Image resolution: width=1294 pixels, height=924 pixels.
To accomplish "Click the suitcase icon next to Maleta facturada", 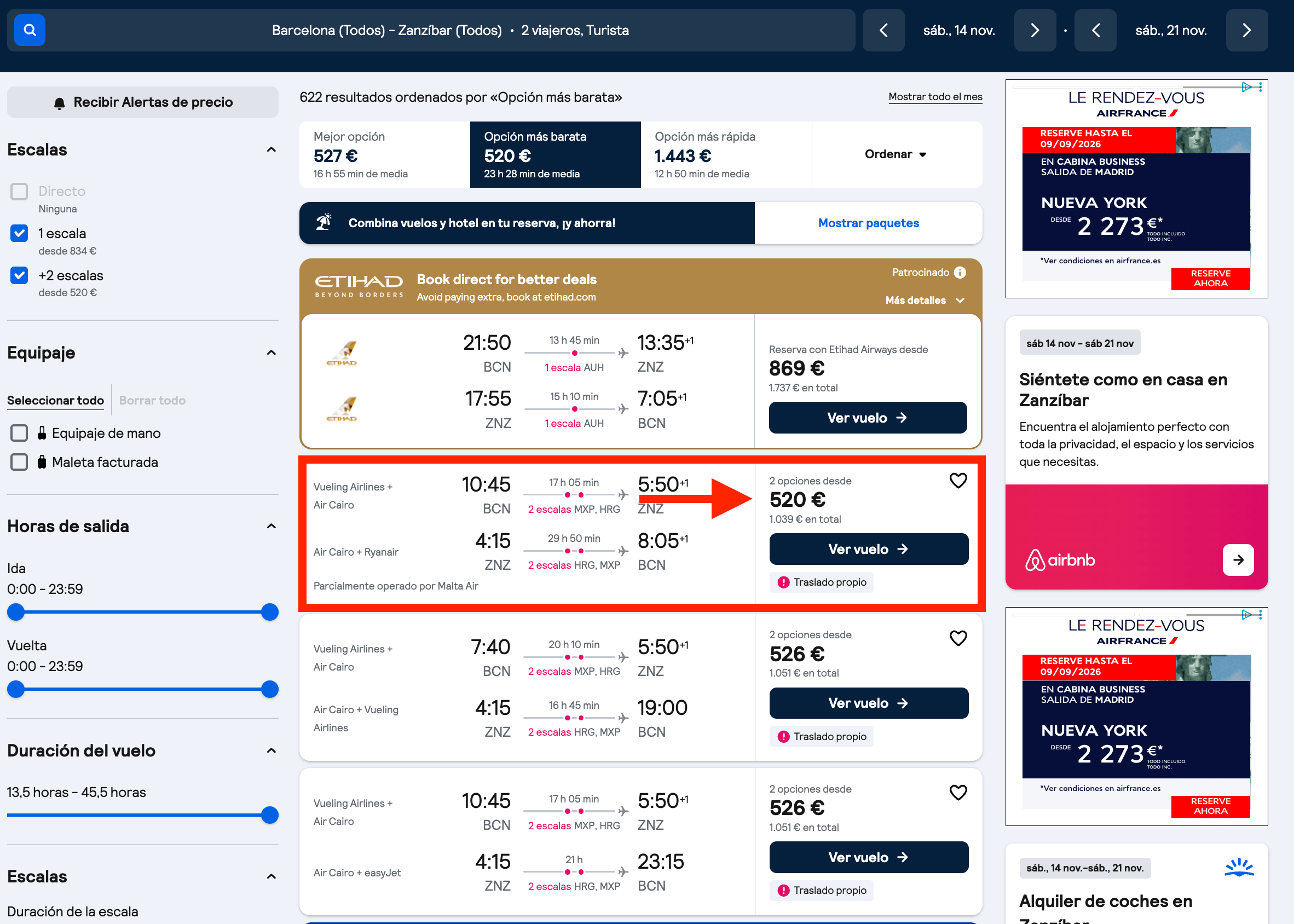I will [42, 462].
